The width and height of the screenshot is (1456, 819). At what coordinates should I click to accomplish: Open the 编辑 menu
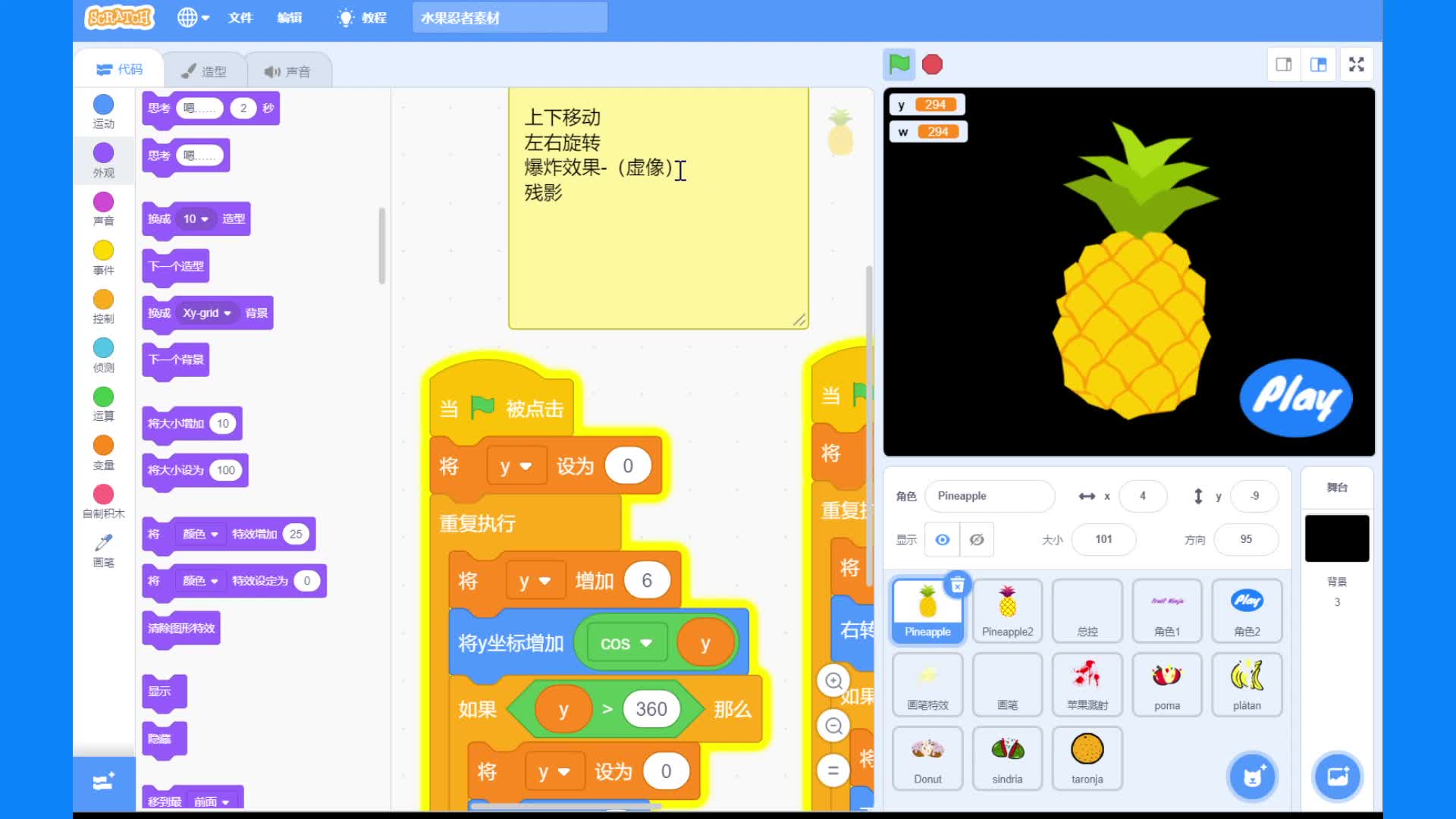click(x=289, y=17)
